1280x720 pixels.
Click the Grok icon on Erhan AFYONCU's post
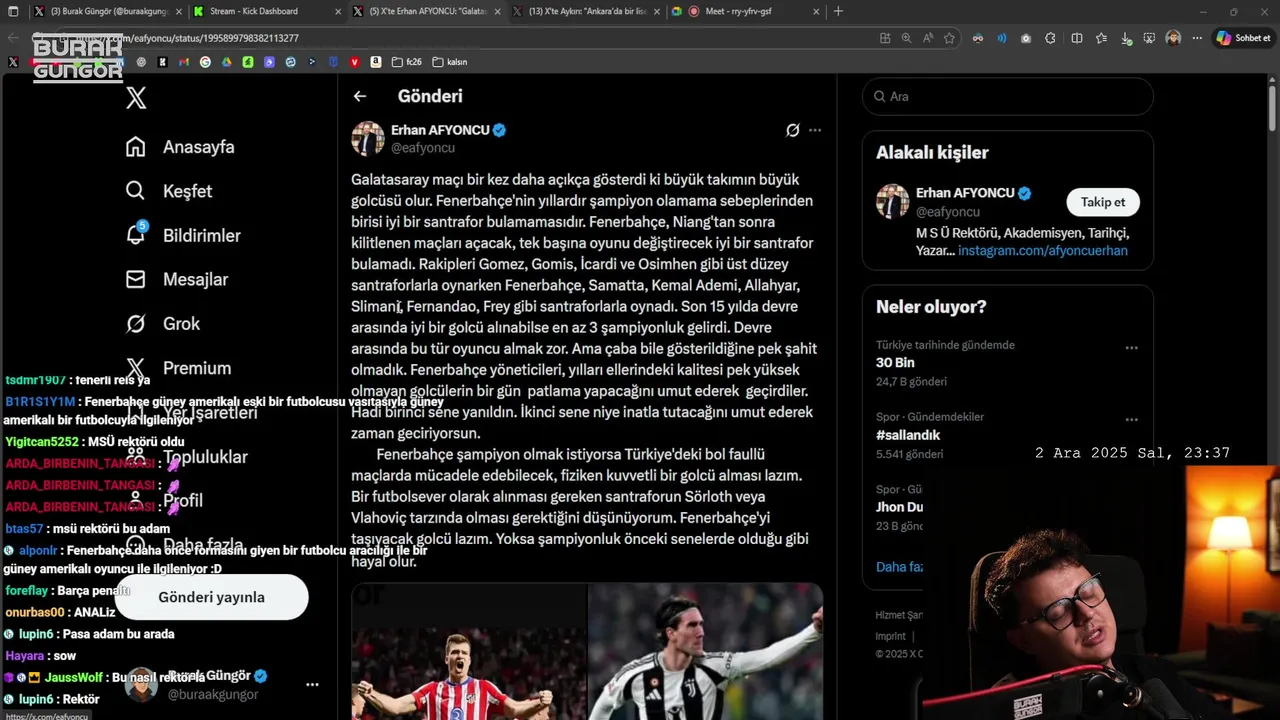[x=792, y=130]
